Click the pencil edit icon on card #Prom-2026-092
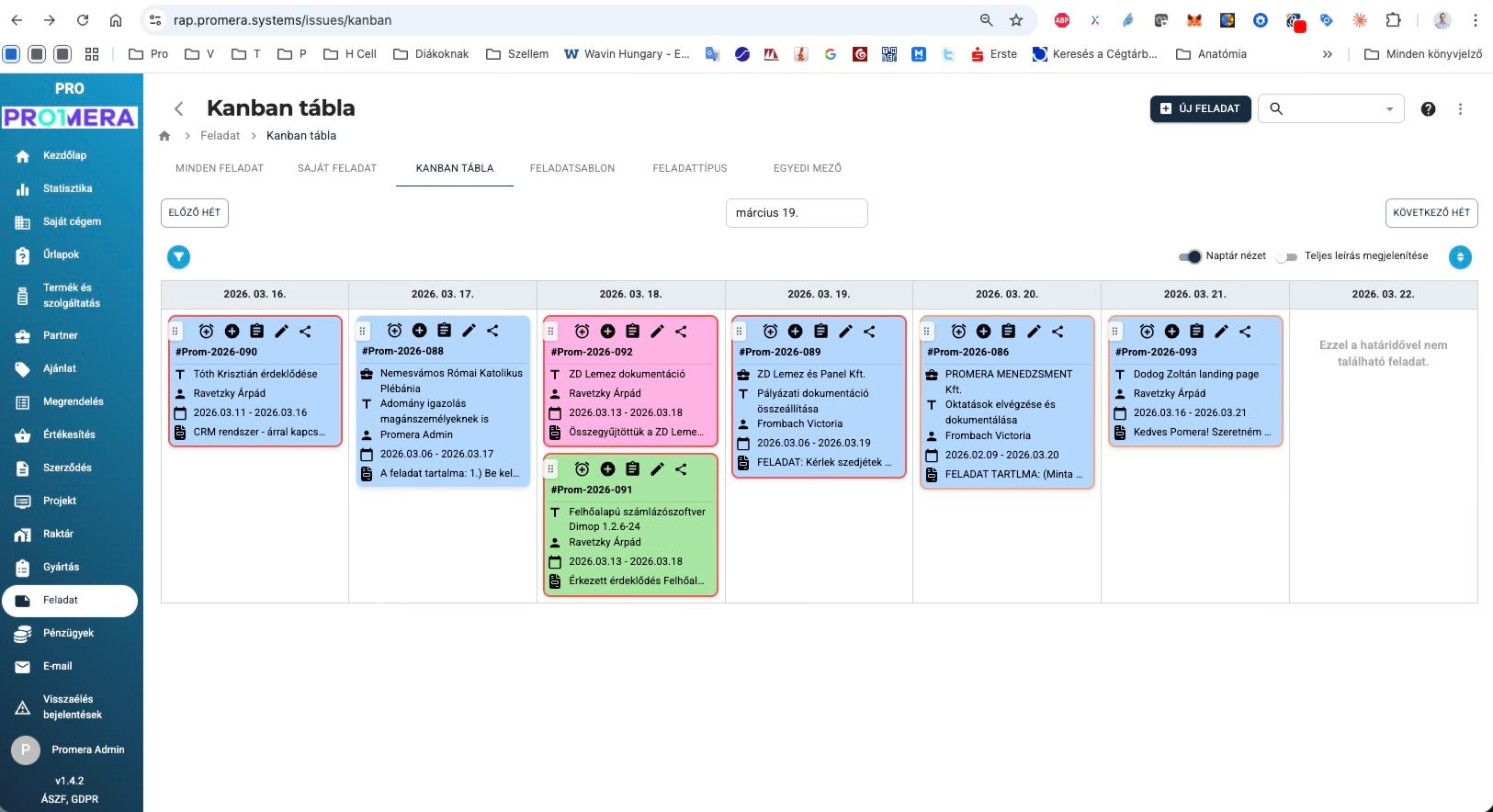Image resolution: width=1493 pixels, height=812 pixels. click(657, 332)
